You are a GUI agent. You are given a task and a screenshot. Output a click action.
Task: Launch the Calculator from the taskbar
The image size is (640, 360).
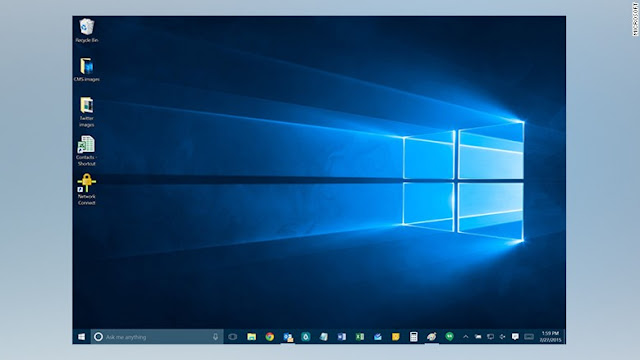413,337
